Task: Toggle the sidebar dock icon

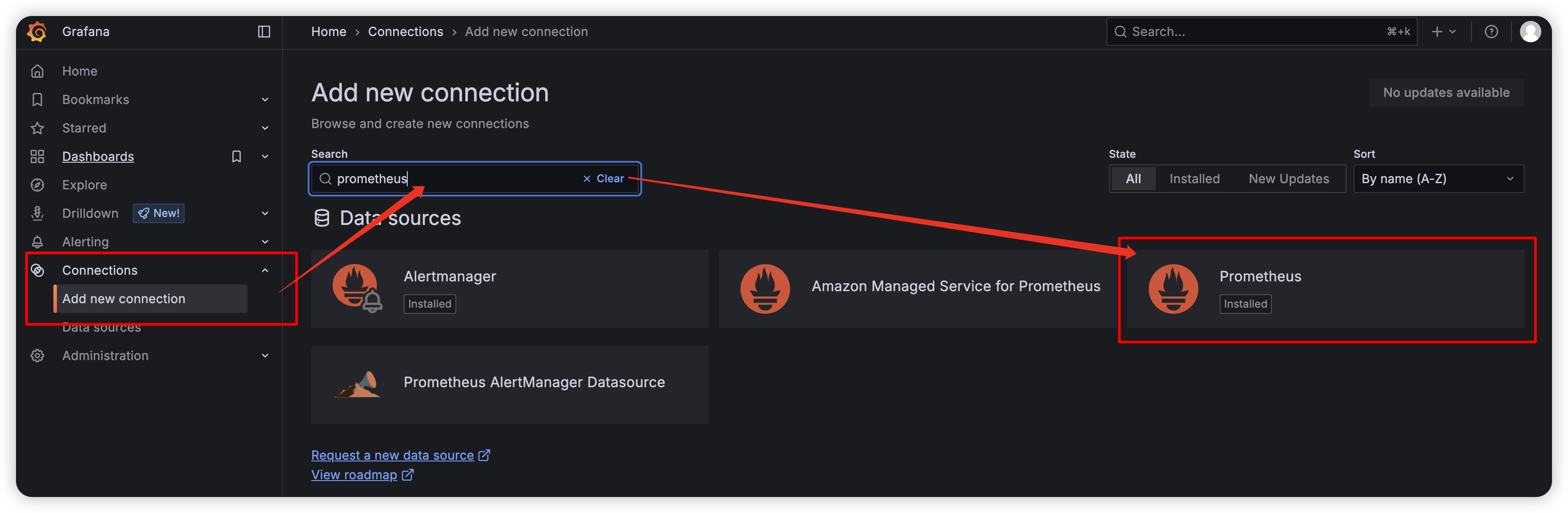Action: coord(264,32)
